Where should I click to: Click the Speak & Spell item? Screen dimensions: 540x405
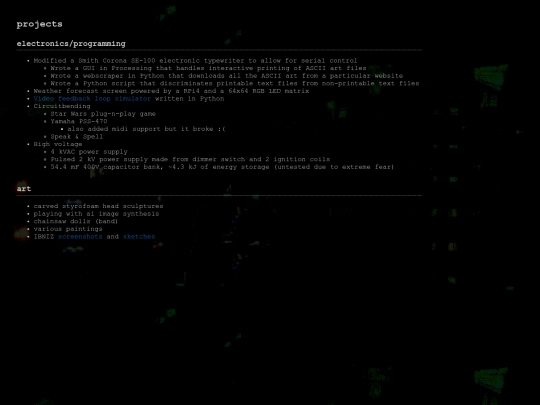click(x=76, y=136)
